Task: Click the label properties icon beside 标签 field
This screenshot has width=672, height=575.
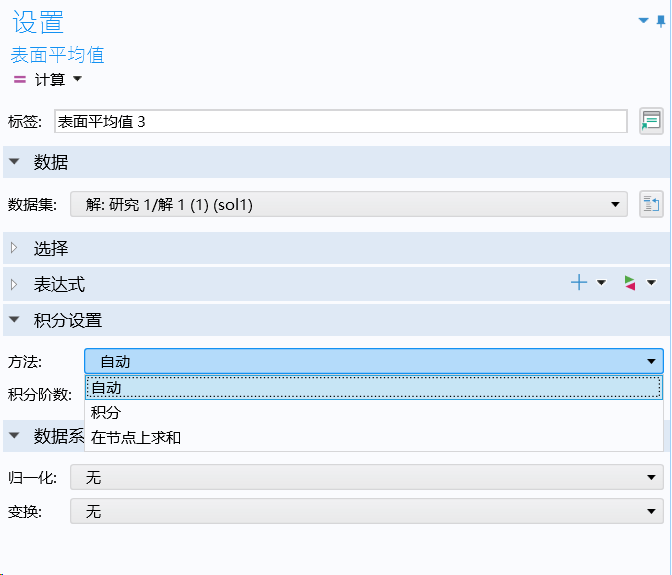Action: [651, 121]
